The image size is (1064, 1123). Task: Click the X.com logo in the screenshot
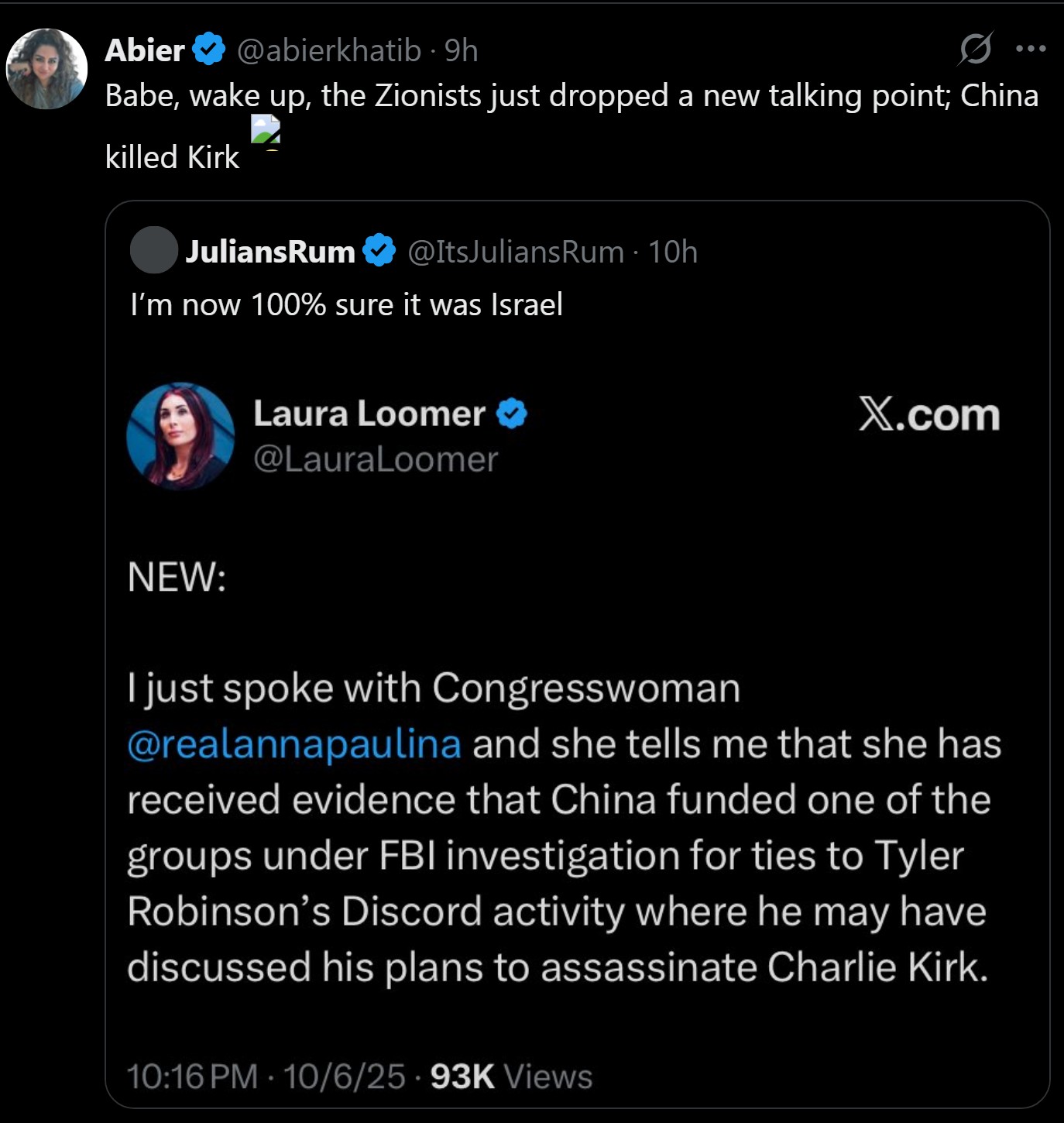coord(928,415)
